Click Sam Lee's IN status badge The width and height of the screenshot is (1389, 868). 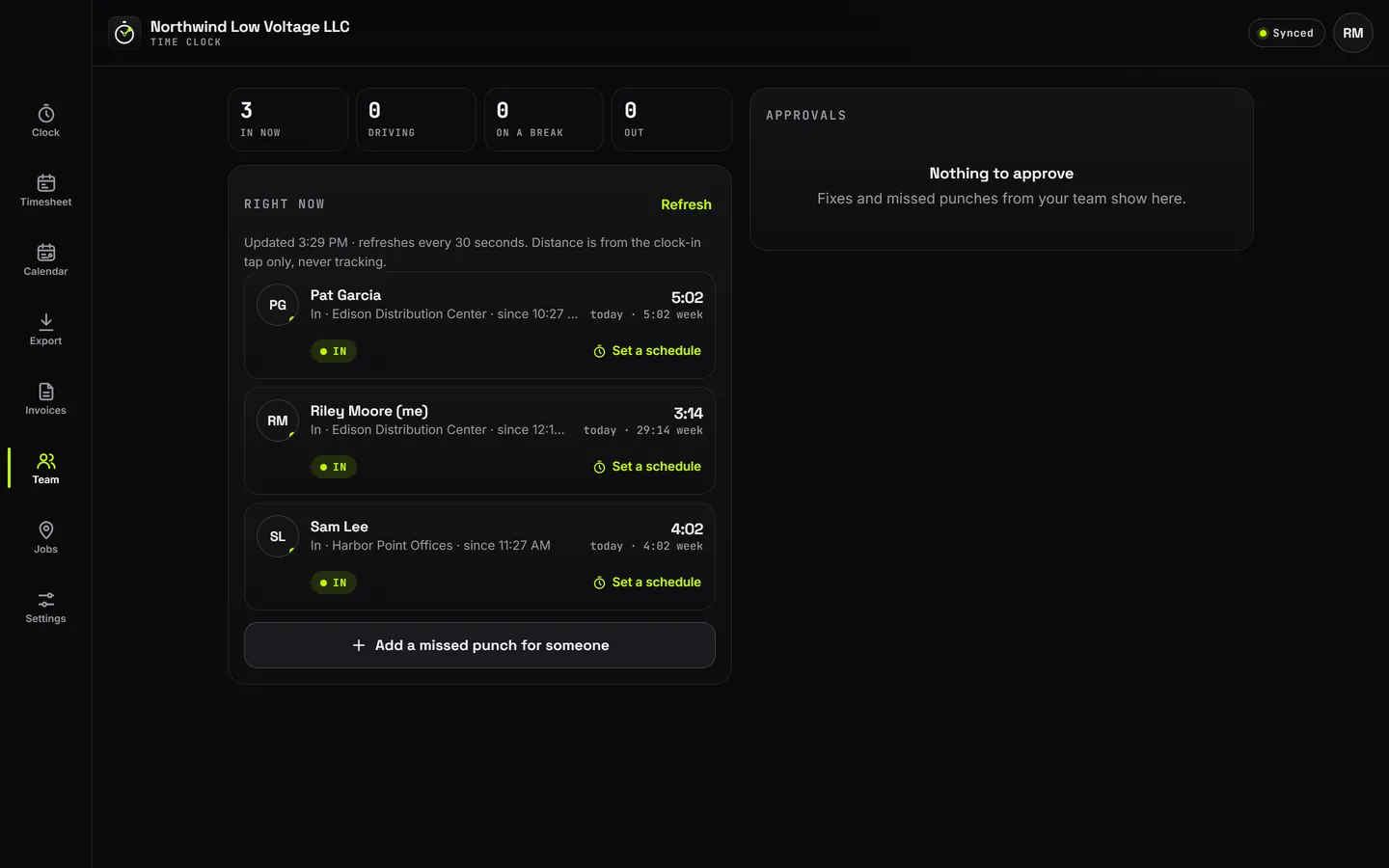(334, 583)
